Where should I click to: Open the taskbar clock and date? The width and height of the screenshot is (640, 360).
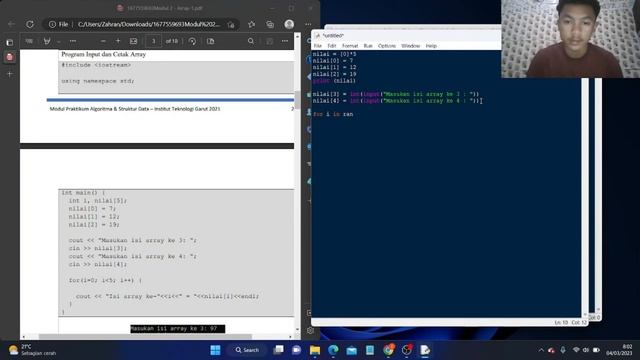click(619, 350)
